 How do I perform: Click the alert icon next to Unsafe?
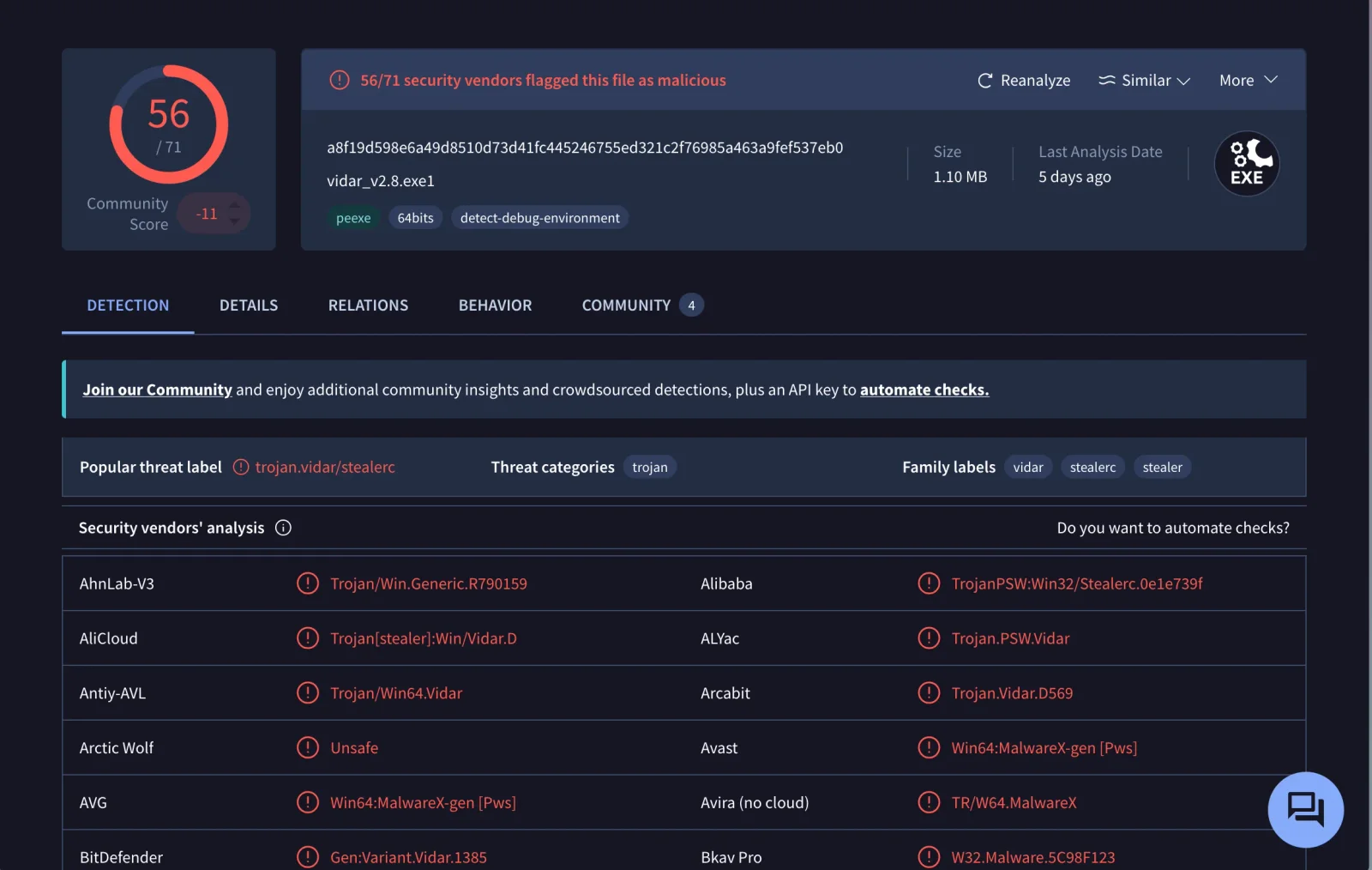click(x=308, y=748)
